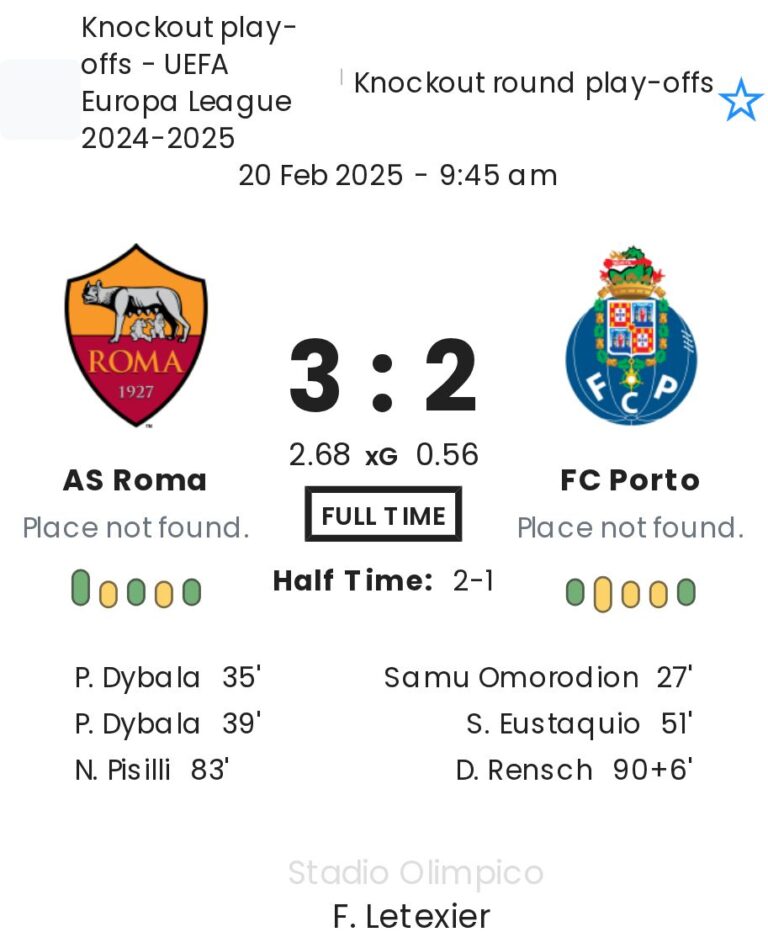Select D. Rensch's 90+6' goal entry
The height and width of the screenshot is (948, 768).
point(574,770)
